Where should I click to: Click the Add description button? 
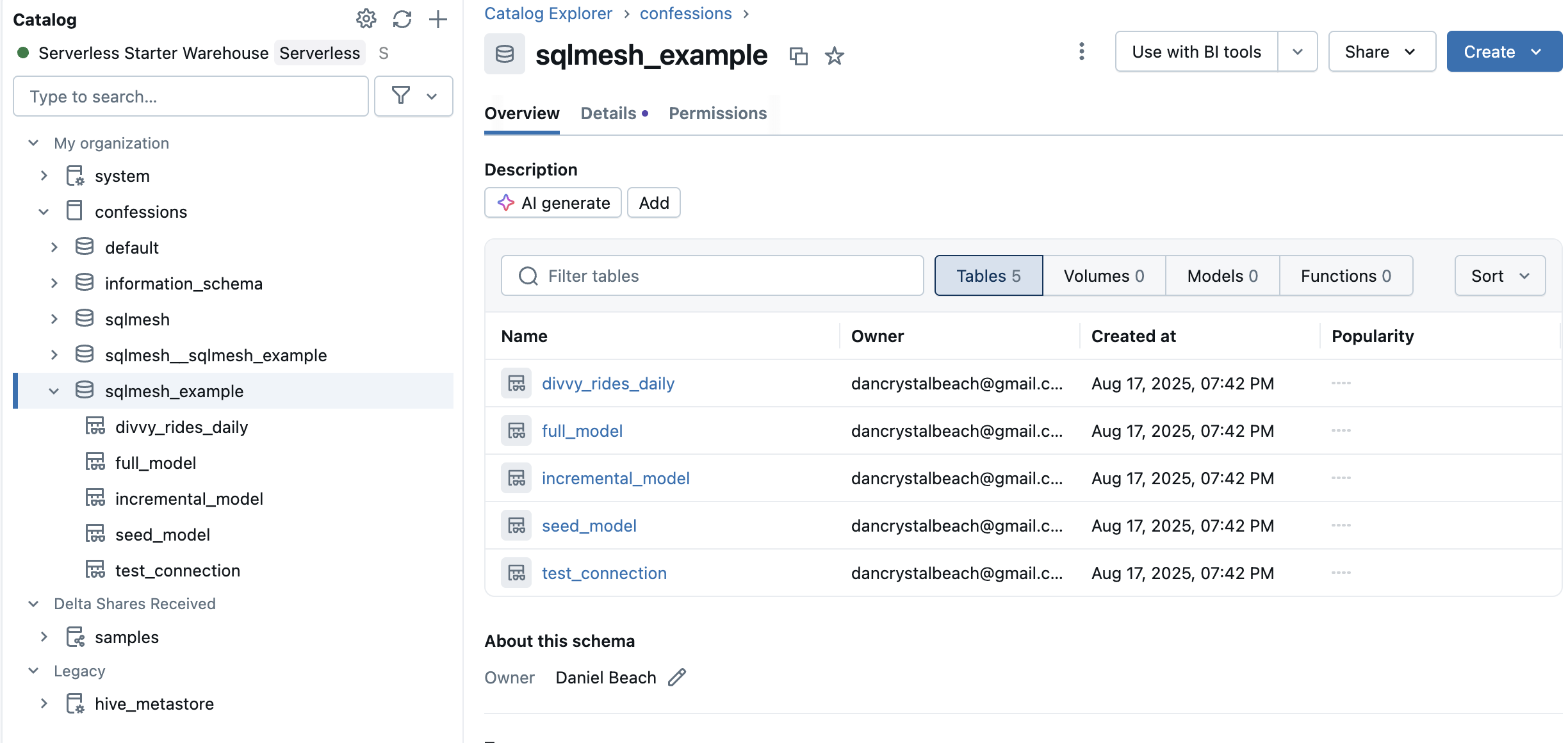pos(653,203)
